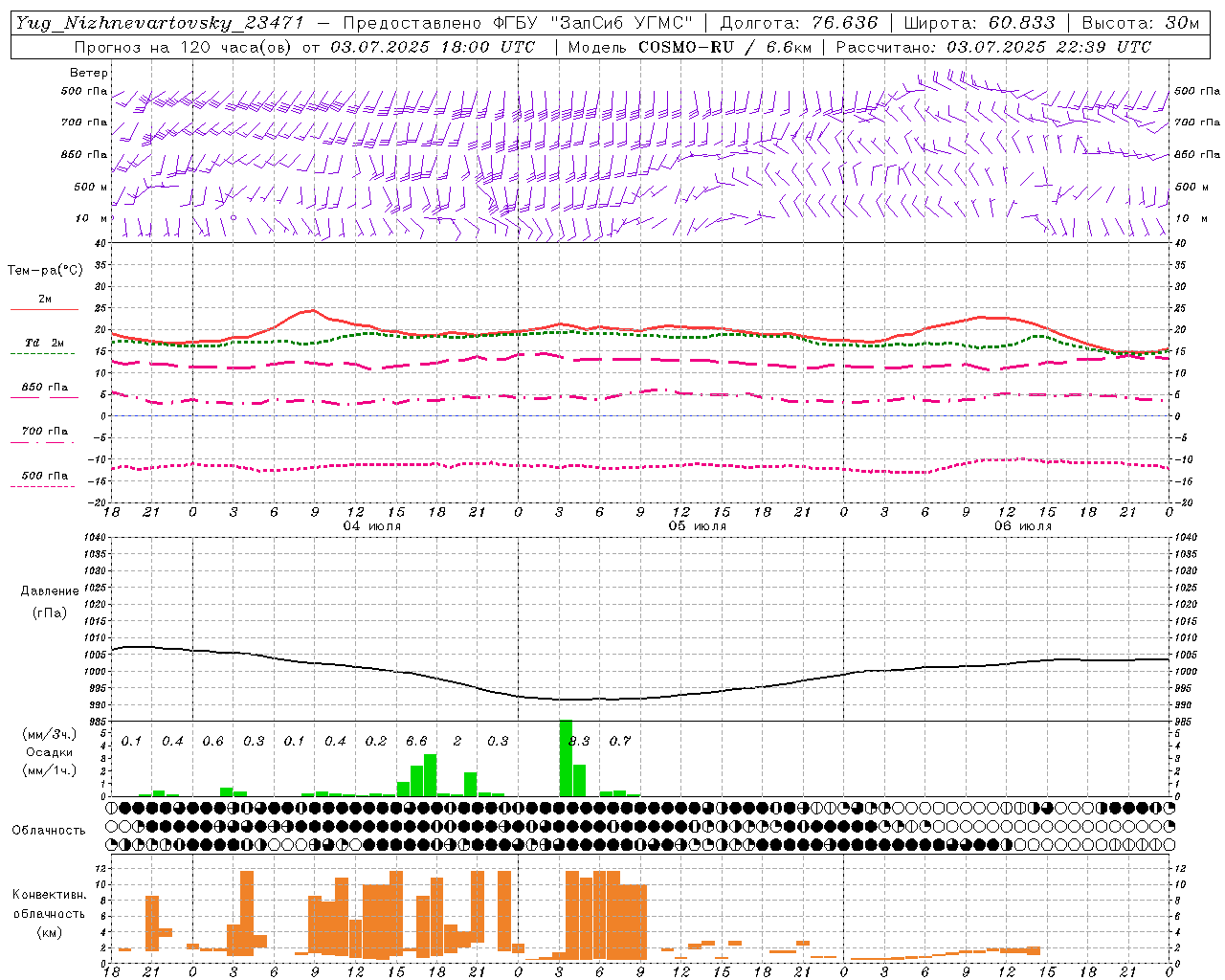Click the red line sample under the 2м legend
Image resolution: width=1225 pixels, height=980 pixels.
click(x=44, y=309)
